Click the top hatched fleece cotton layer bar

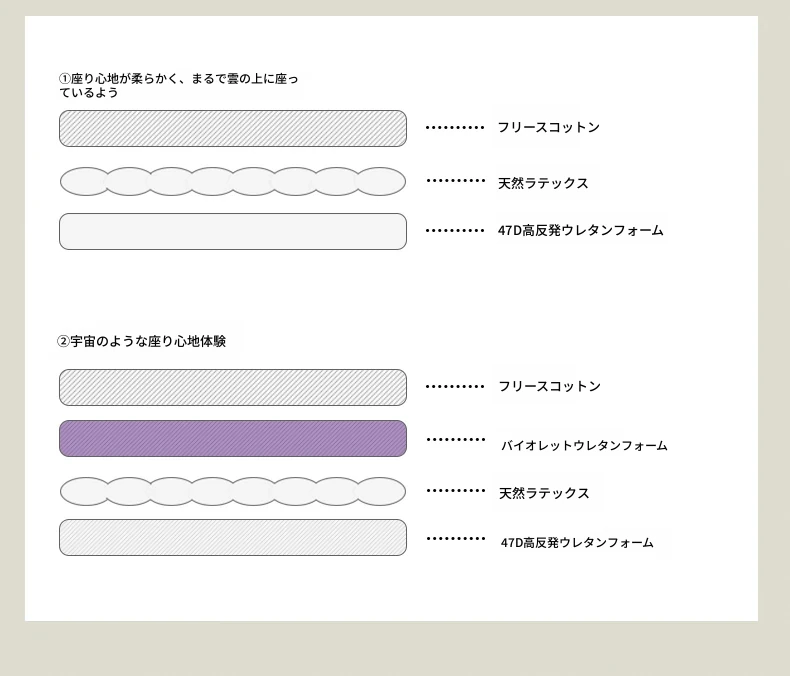pos(233,128)
